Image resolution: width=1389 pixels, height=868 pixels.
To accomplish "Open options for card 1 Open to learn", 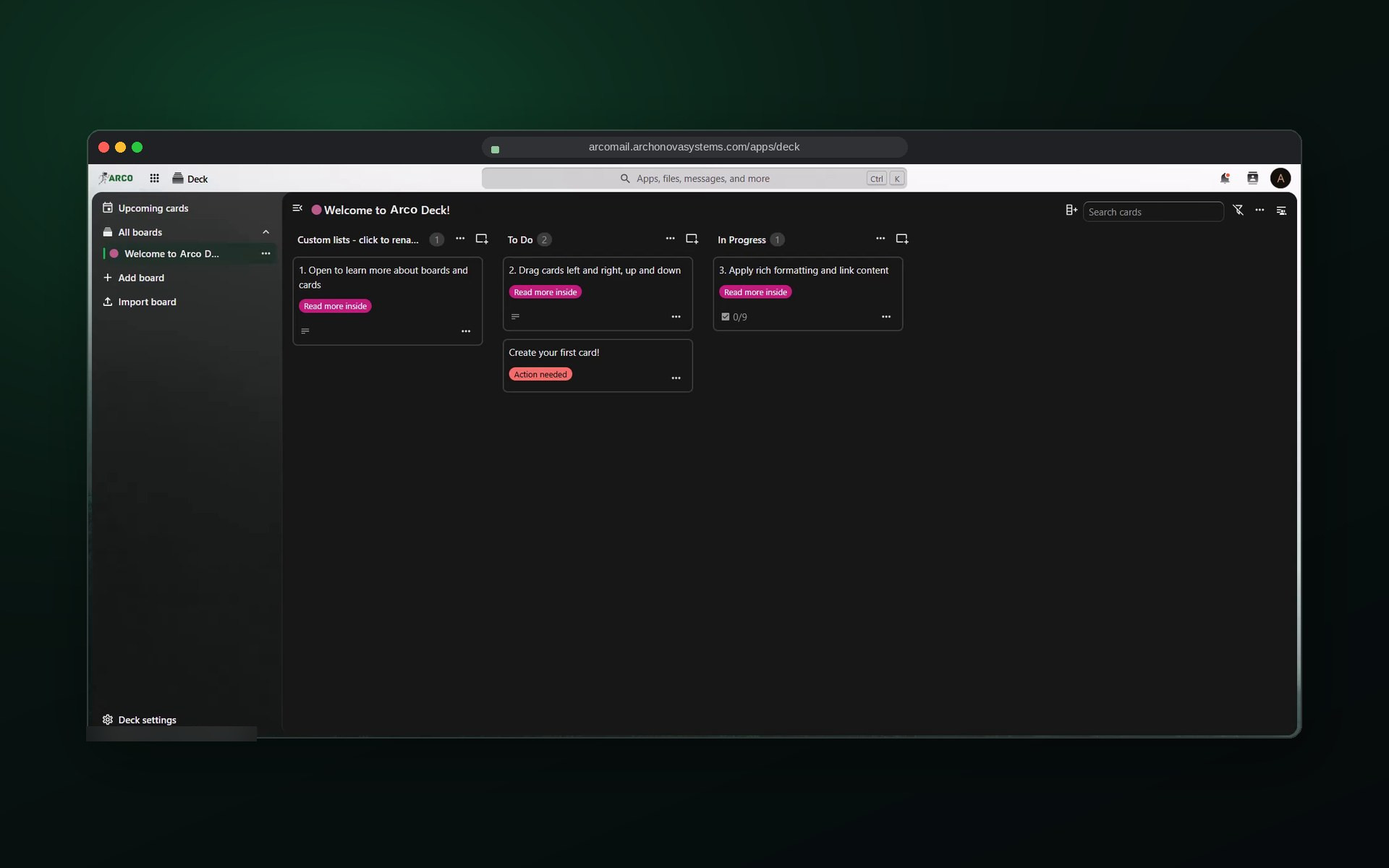I will tap(466, 331).
